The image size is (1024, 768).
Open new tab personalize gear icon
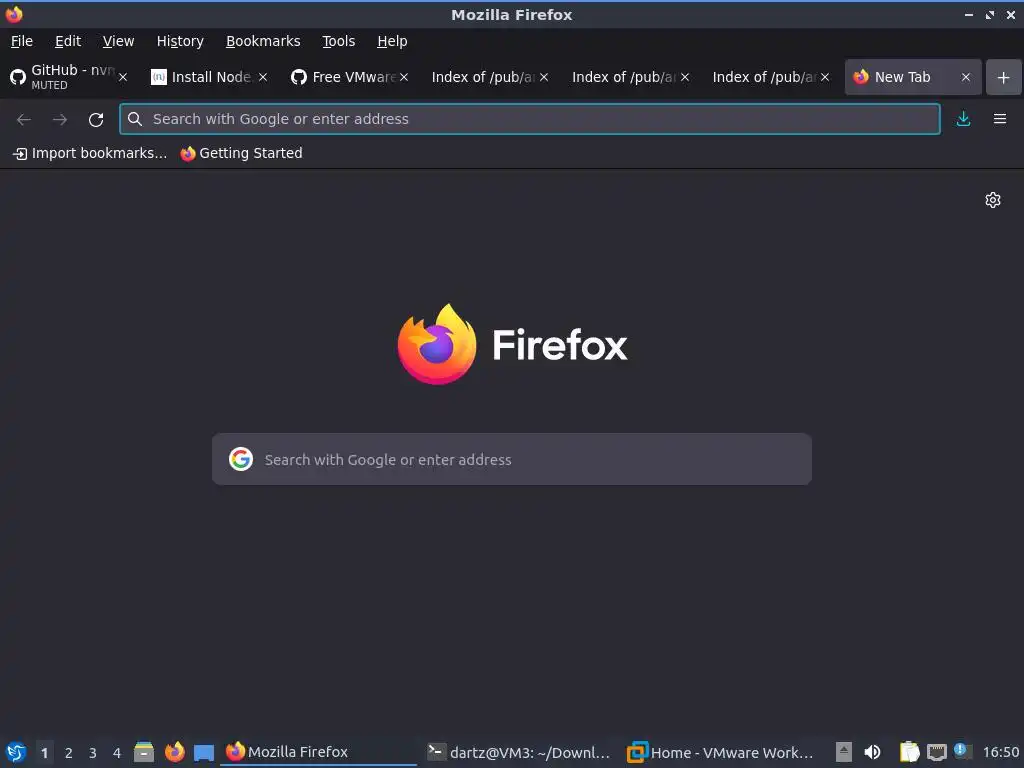[x=993, y=200]
